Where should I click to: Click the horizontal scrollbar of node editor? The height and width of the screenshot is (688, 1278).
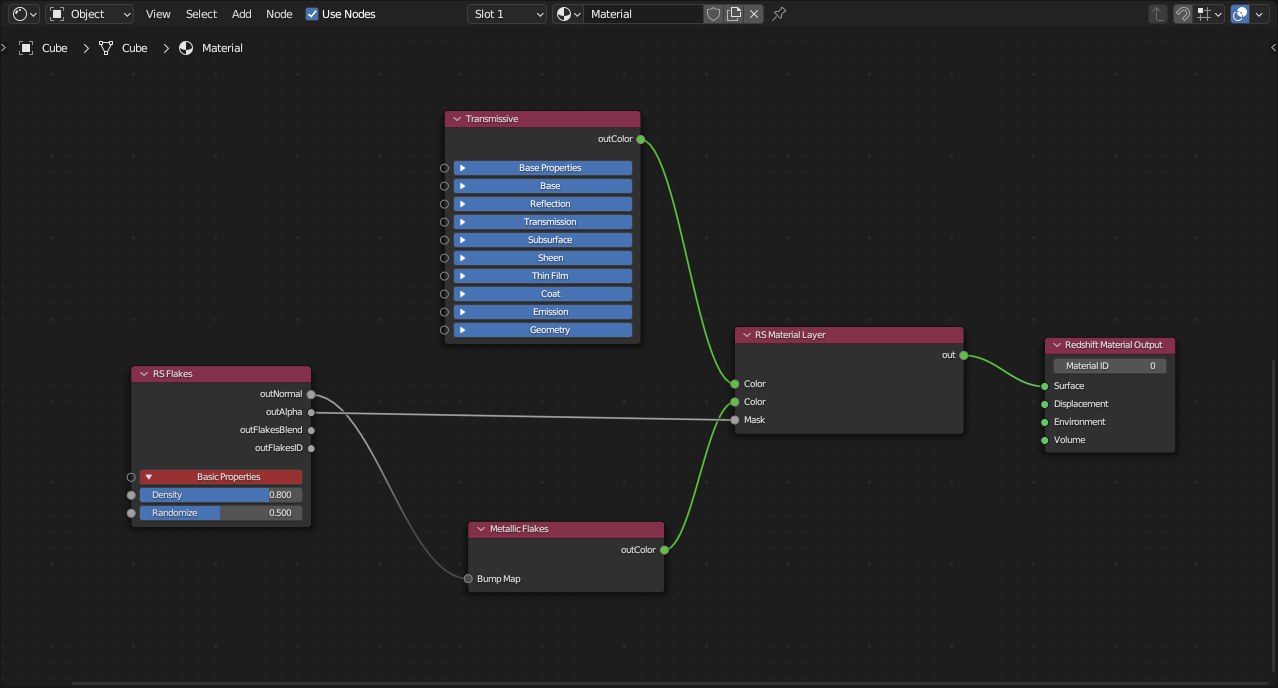tap(670, 684)
